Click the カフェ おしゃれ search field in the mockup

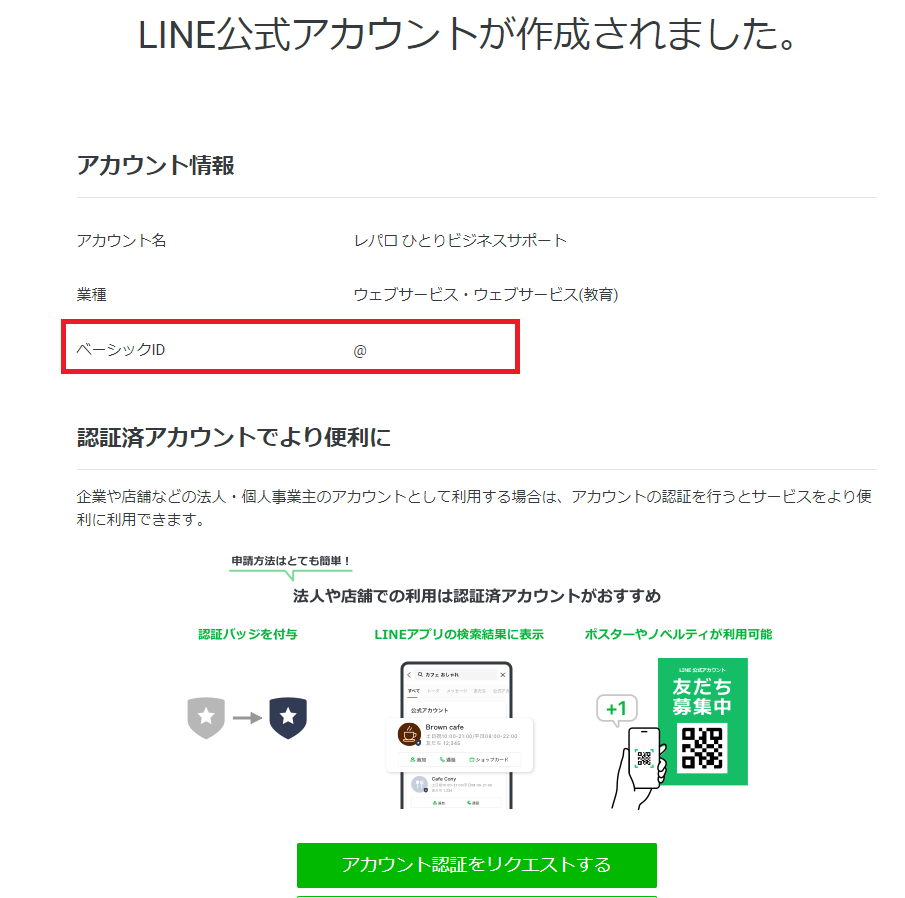pyautogui.click(x=448, y=675)
